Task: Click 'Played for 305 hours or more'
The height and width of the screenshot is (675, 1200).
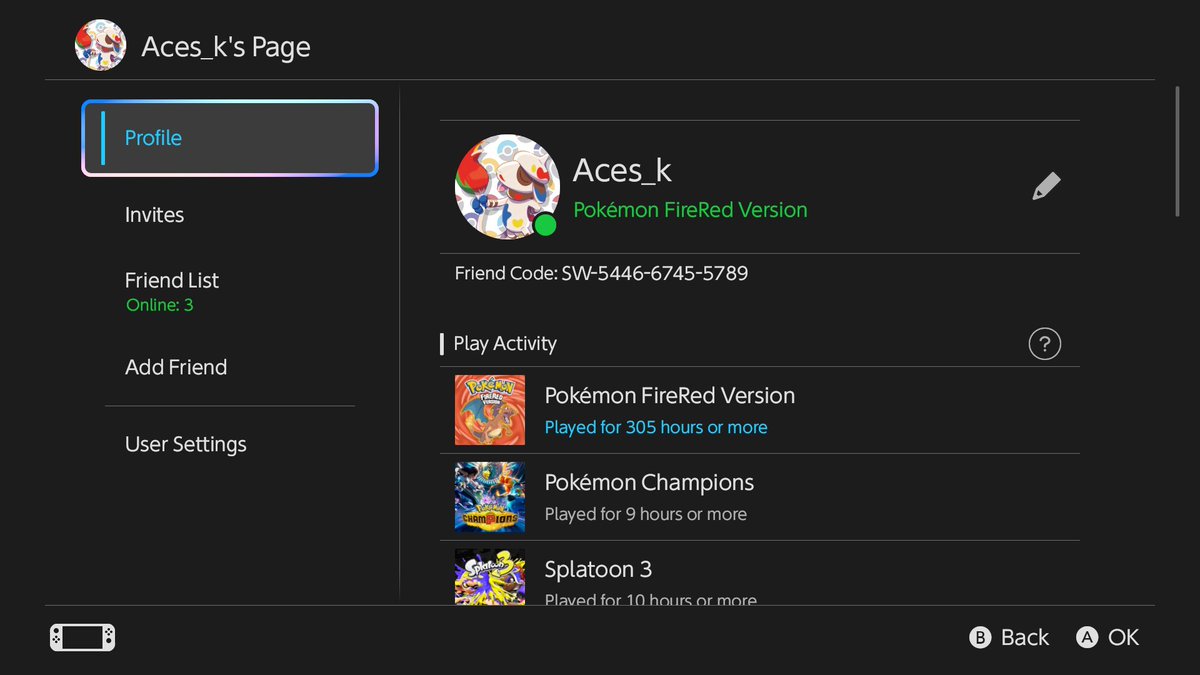Action: point(656,427)
